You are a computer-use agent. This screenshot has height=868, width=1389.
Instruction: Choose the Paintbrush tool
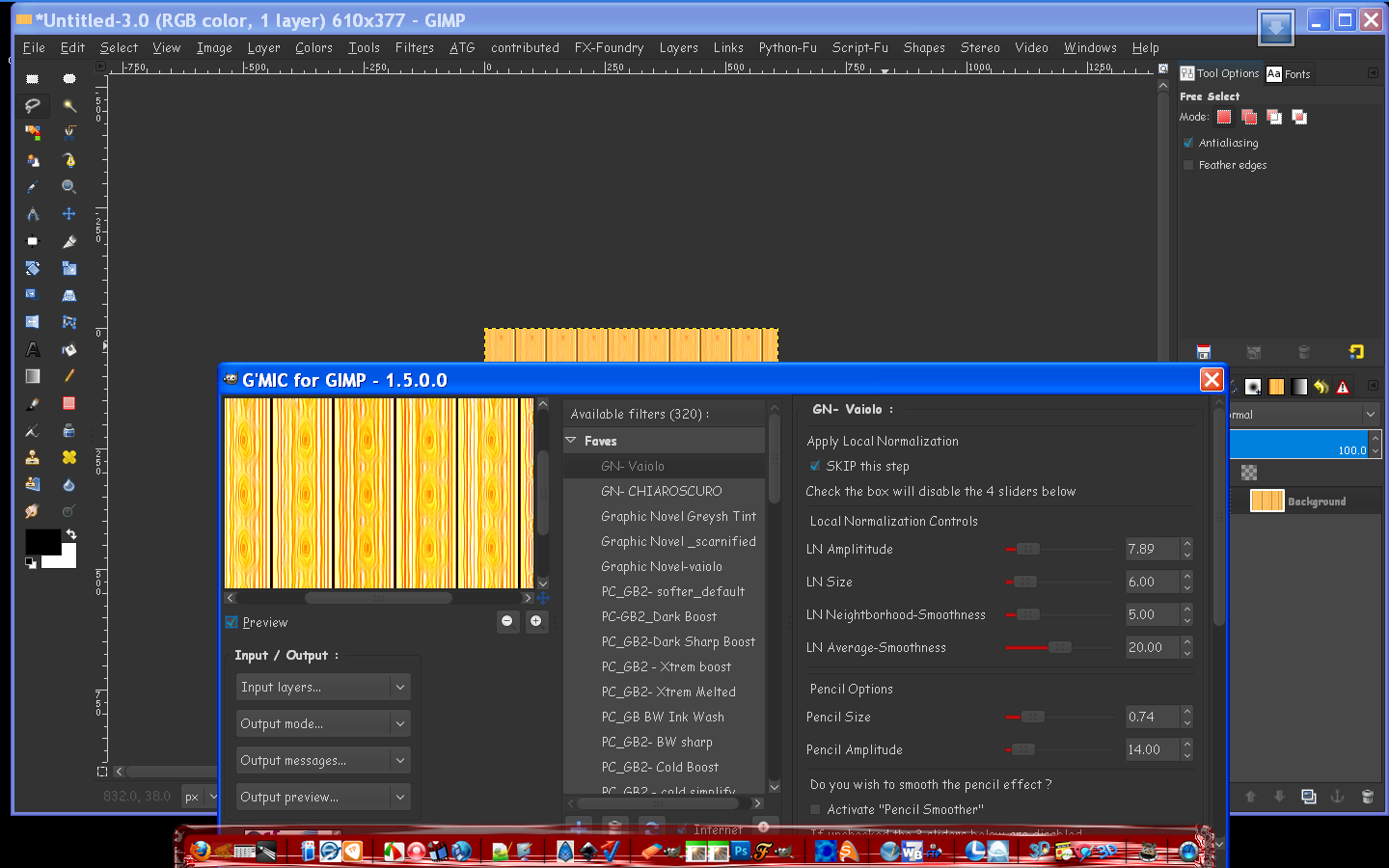32,403
